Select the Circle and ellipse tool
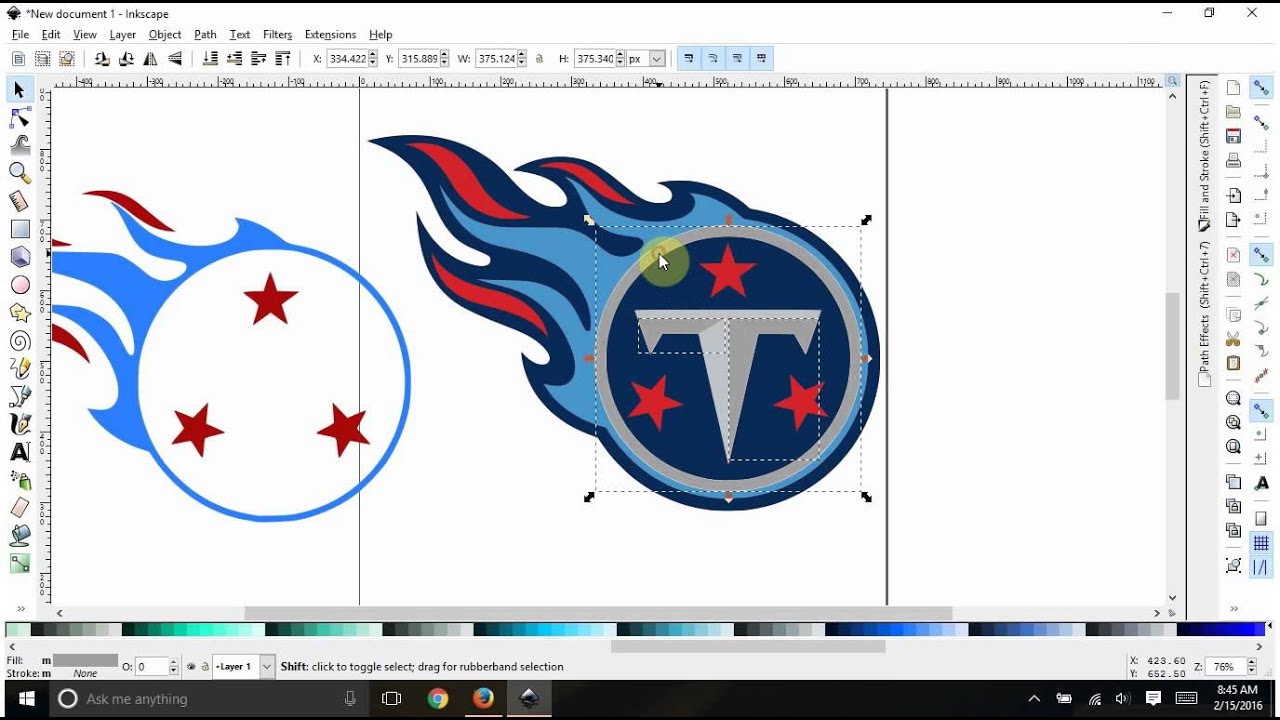1280x720 pixels. click(19, 285)
